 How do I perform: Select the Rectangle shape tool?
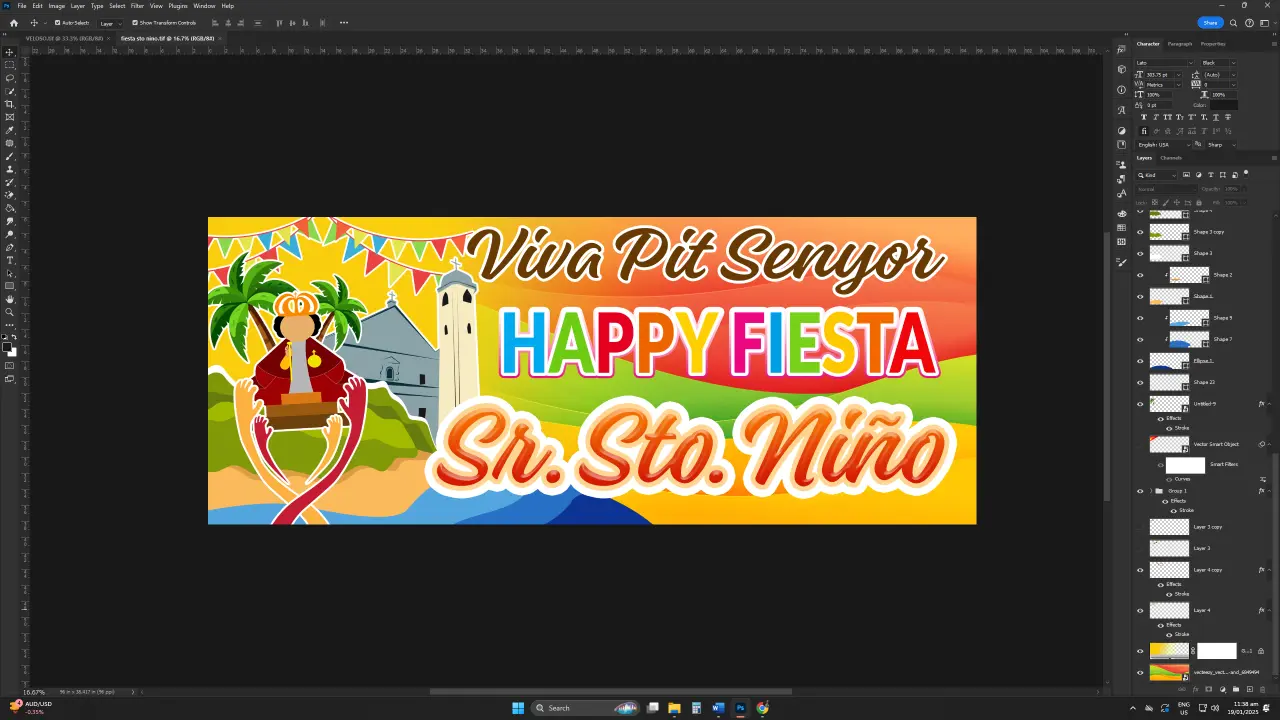coord(10,286)
